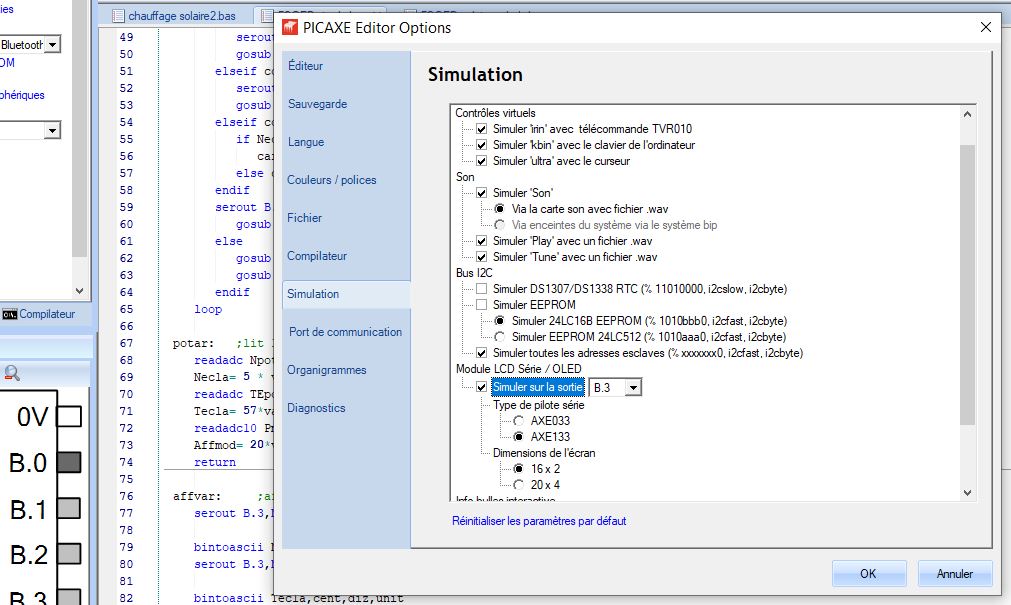Select Simuler 24LC16B EEPROM radio option

[x=500, y=321]
